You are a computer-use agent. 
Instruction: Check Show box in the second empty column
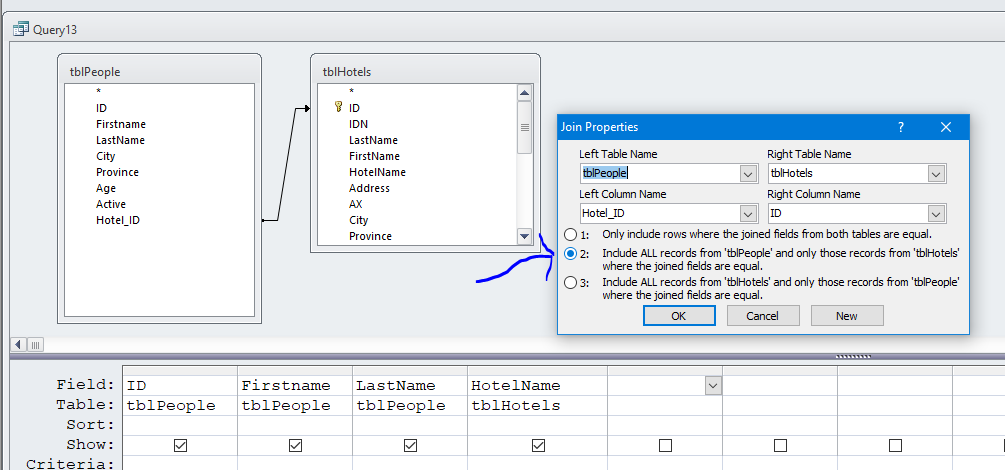tap(780, 445)
